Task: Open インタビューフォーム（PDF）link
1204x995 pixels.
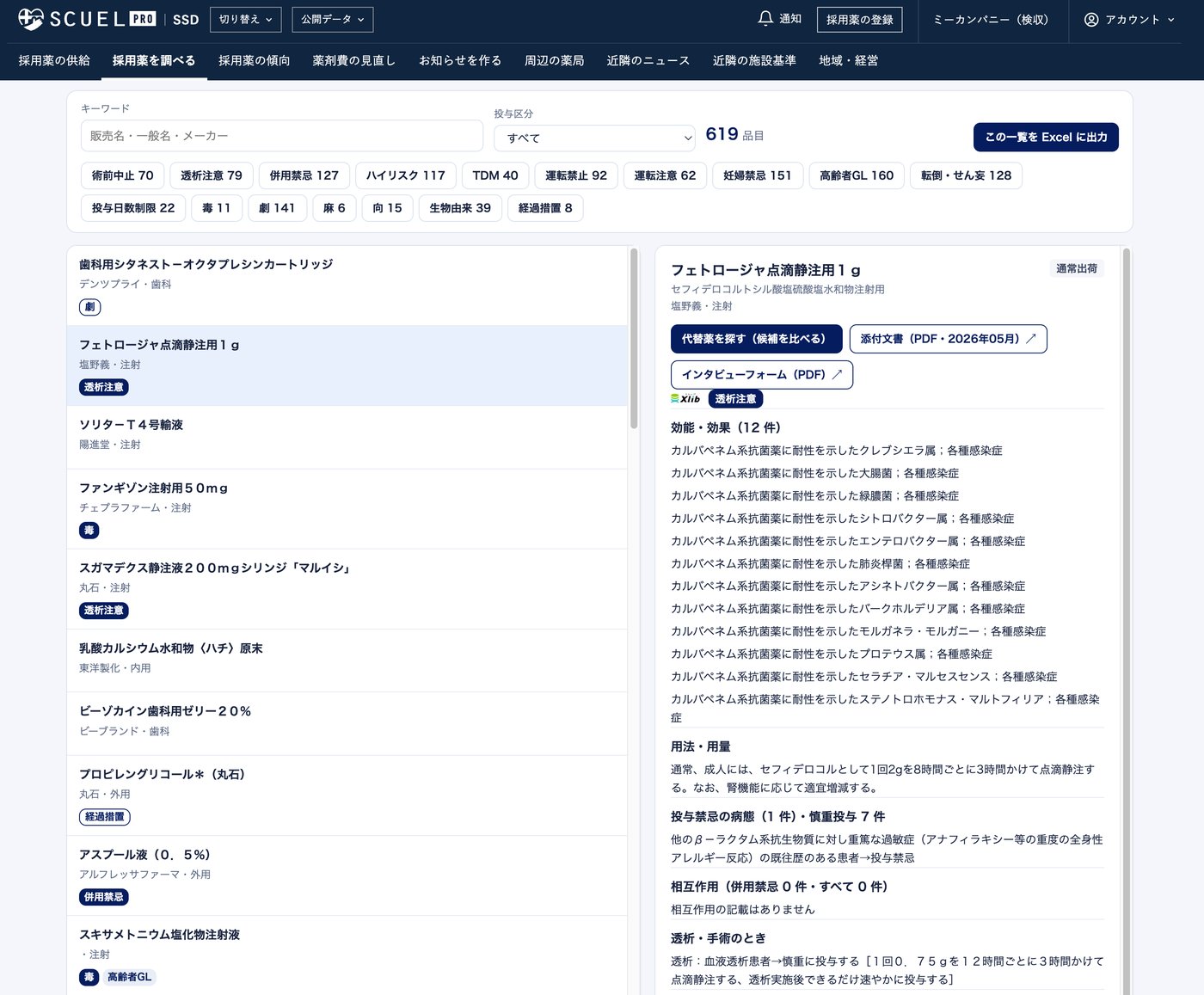Action: [762, 375]
